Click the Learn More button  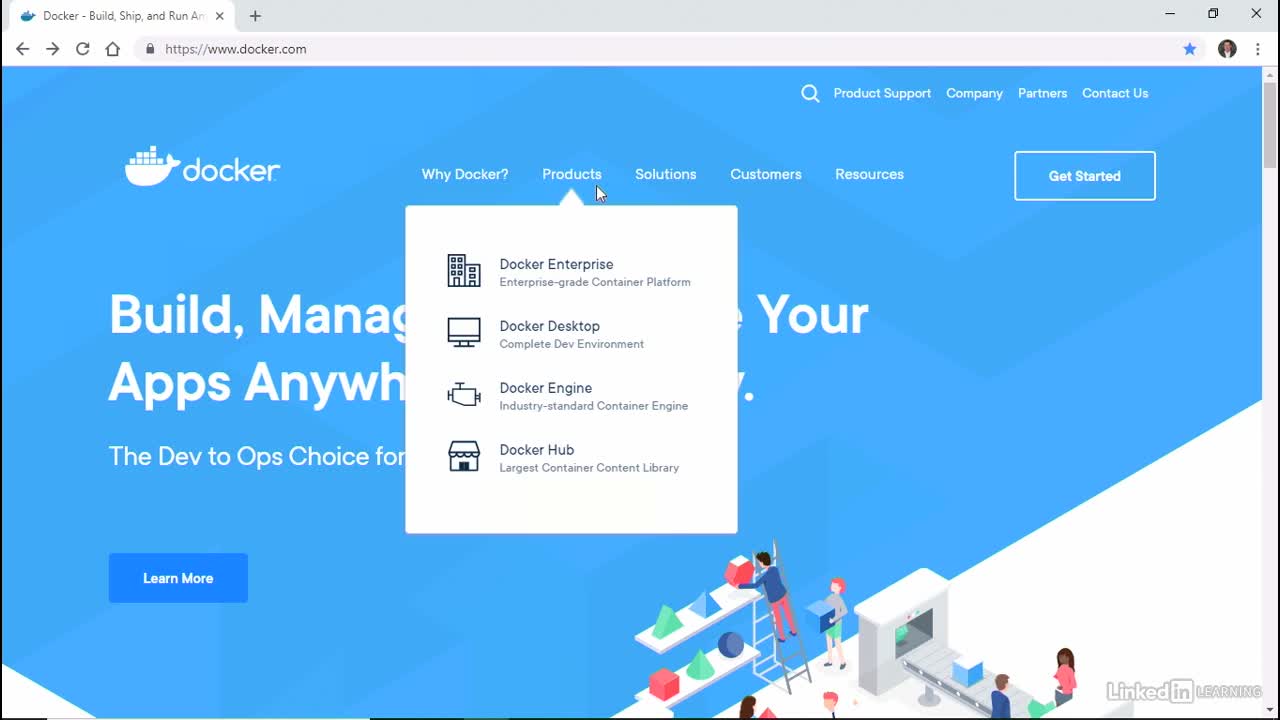[x=178, y=578]
